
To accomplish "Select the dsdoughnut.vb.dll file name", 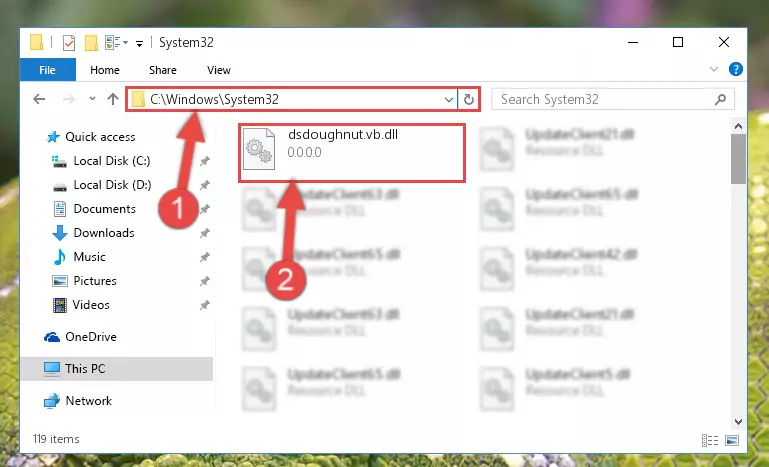I will coord(343,134).
